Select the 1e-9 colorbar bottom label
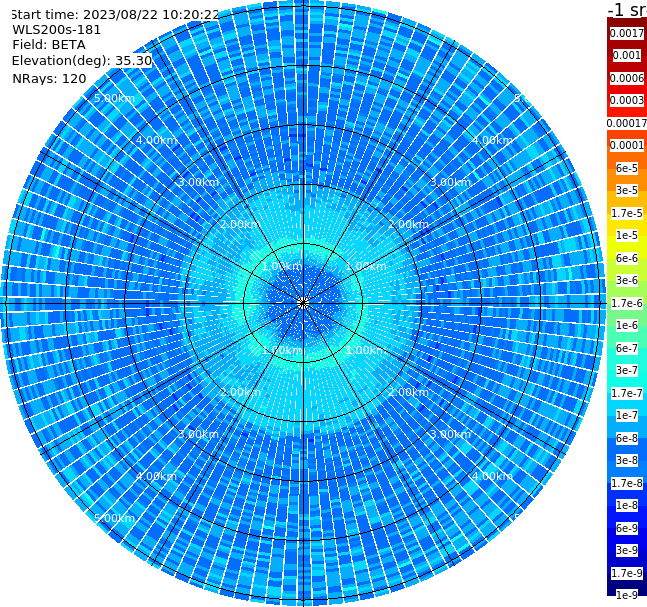This screenshot has width=647, height=607. pyautogui.click(x=627, y=595)
